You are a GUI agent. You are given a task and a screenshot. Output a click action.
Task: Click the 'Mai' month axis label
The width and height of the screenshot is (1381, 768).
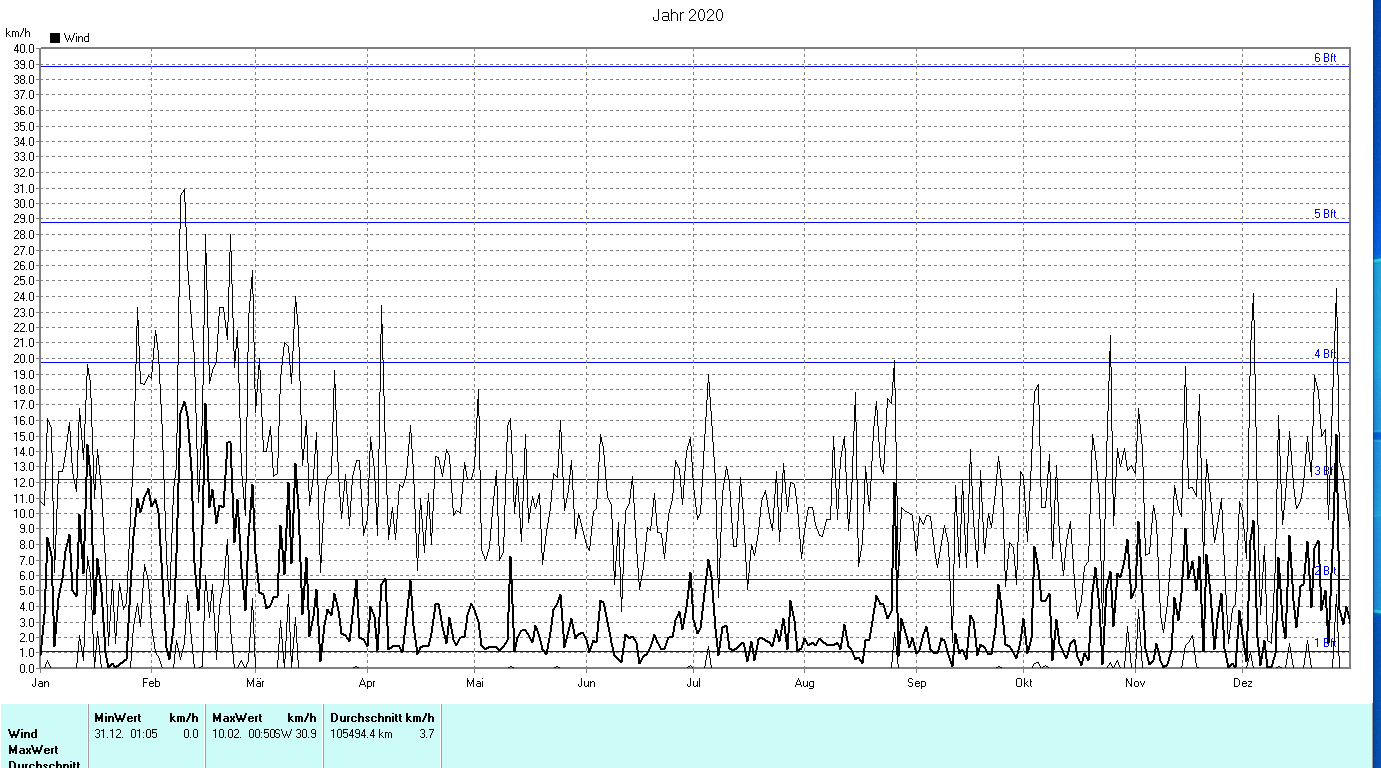click(x=475, y=684)
